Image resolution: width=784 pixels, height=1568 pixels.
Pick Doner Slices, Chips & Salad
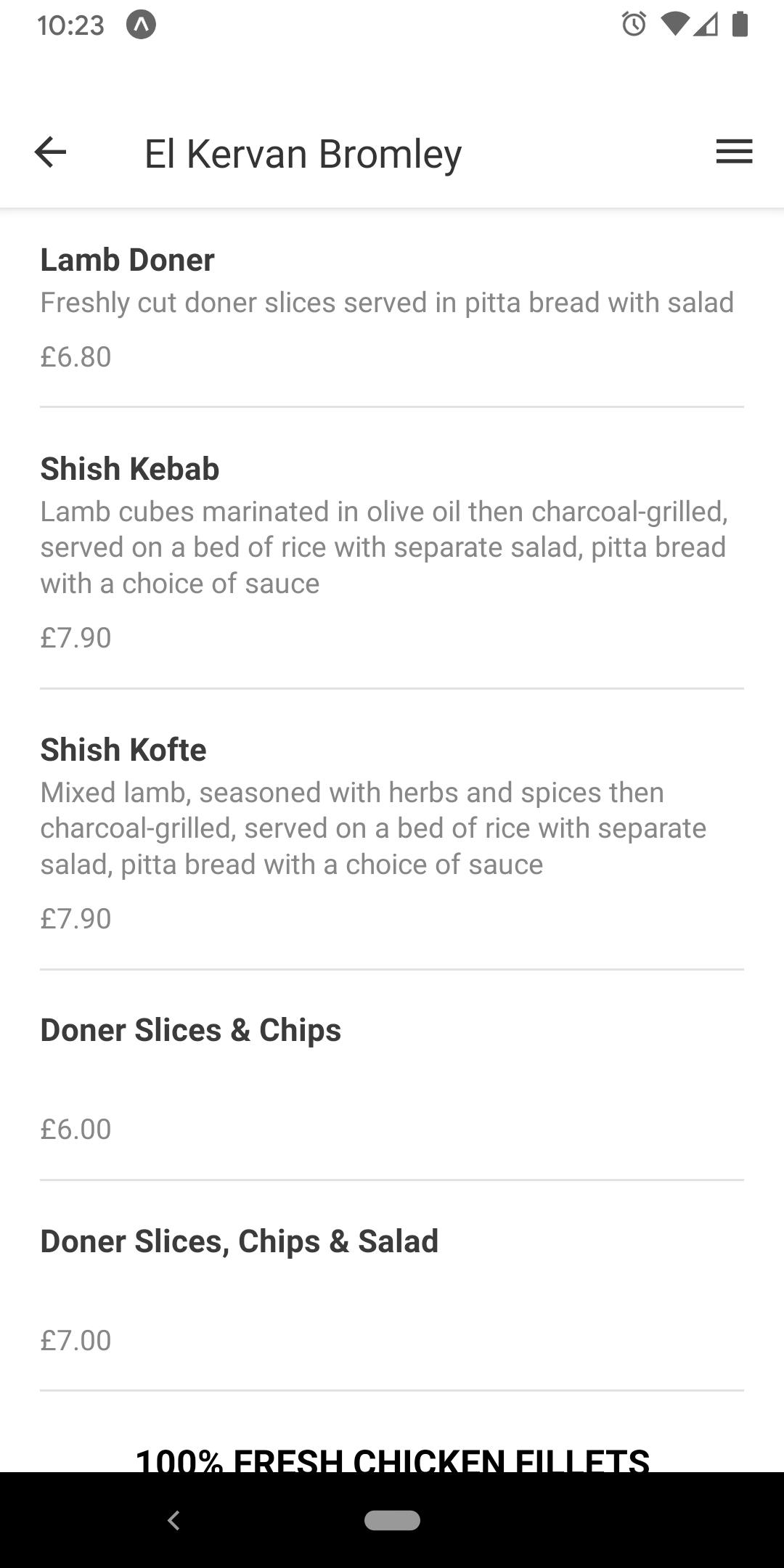(392, 1286)
